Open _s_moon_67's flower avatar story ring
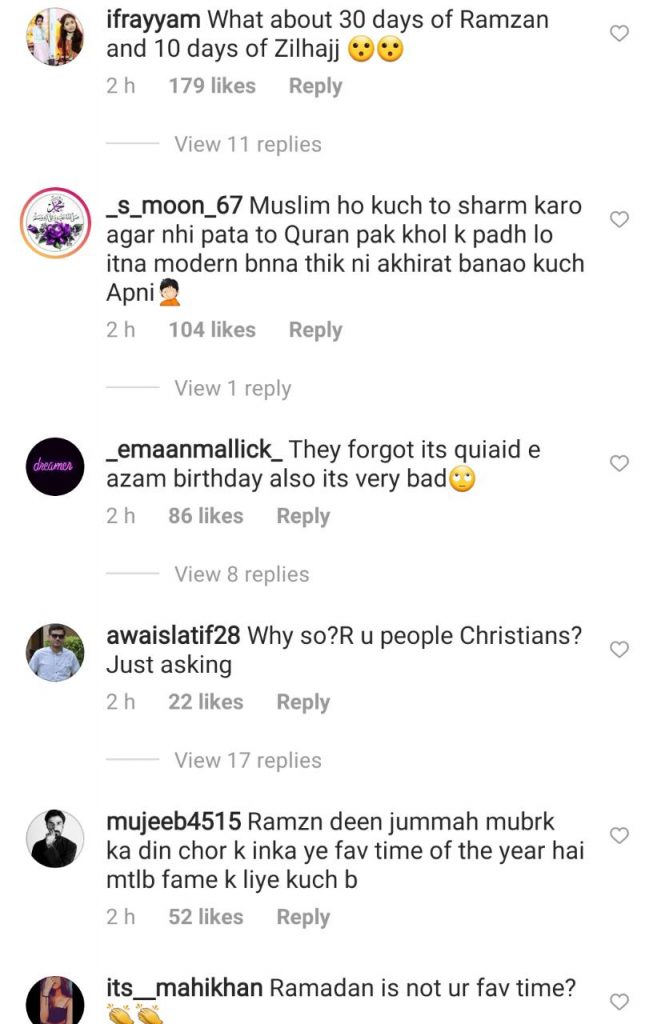665x1024 pixels. point(56,222)
